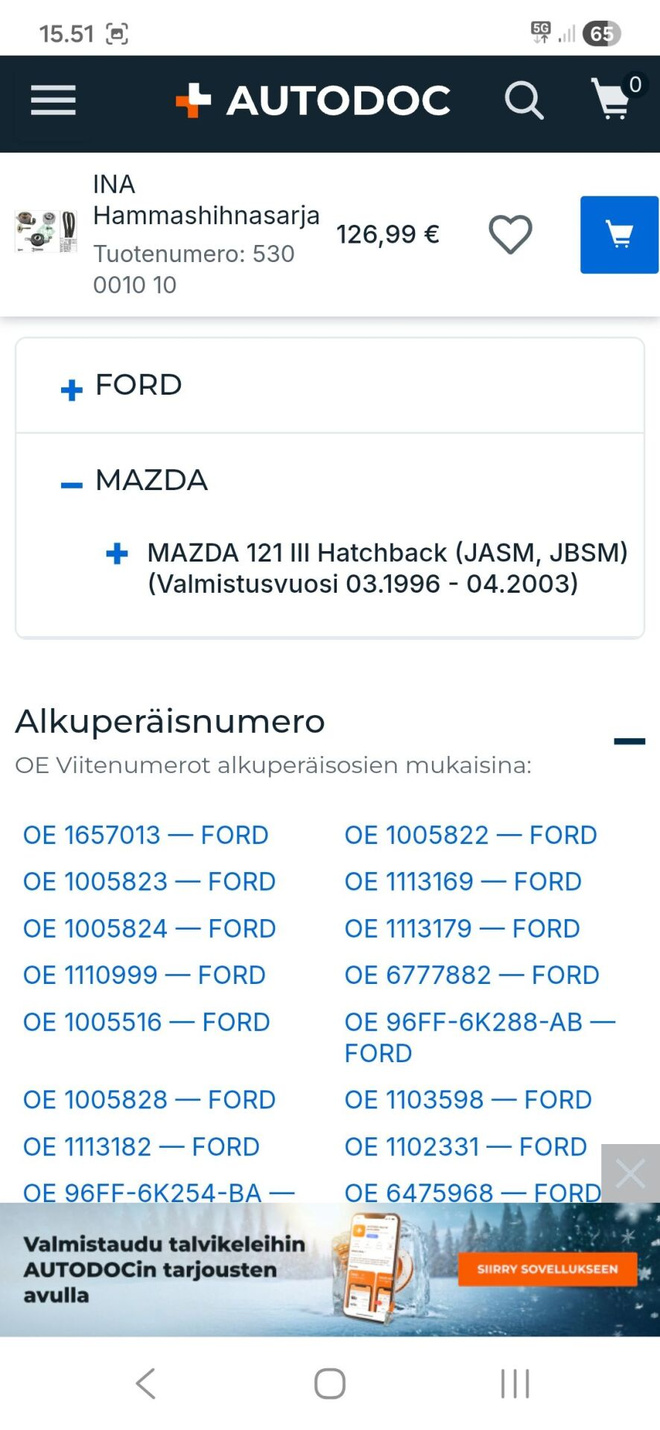The height and width of the screenshot is (1430, 660).
Task: Open OE 1005822 FORD link
Action: (x=470, y=835)
